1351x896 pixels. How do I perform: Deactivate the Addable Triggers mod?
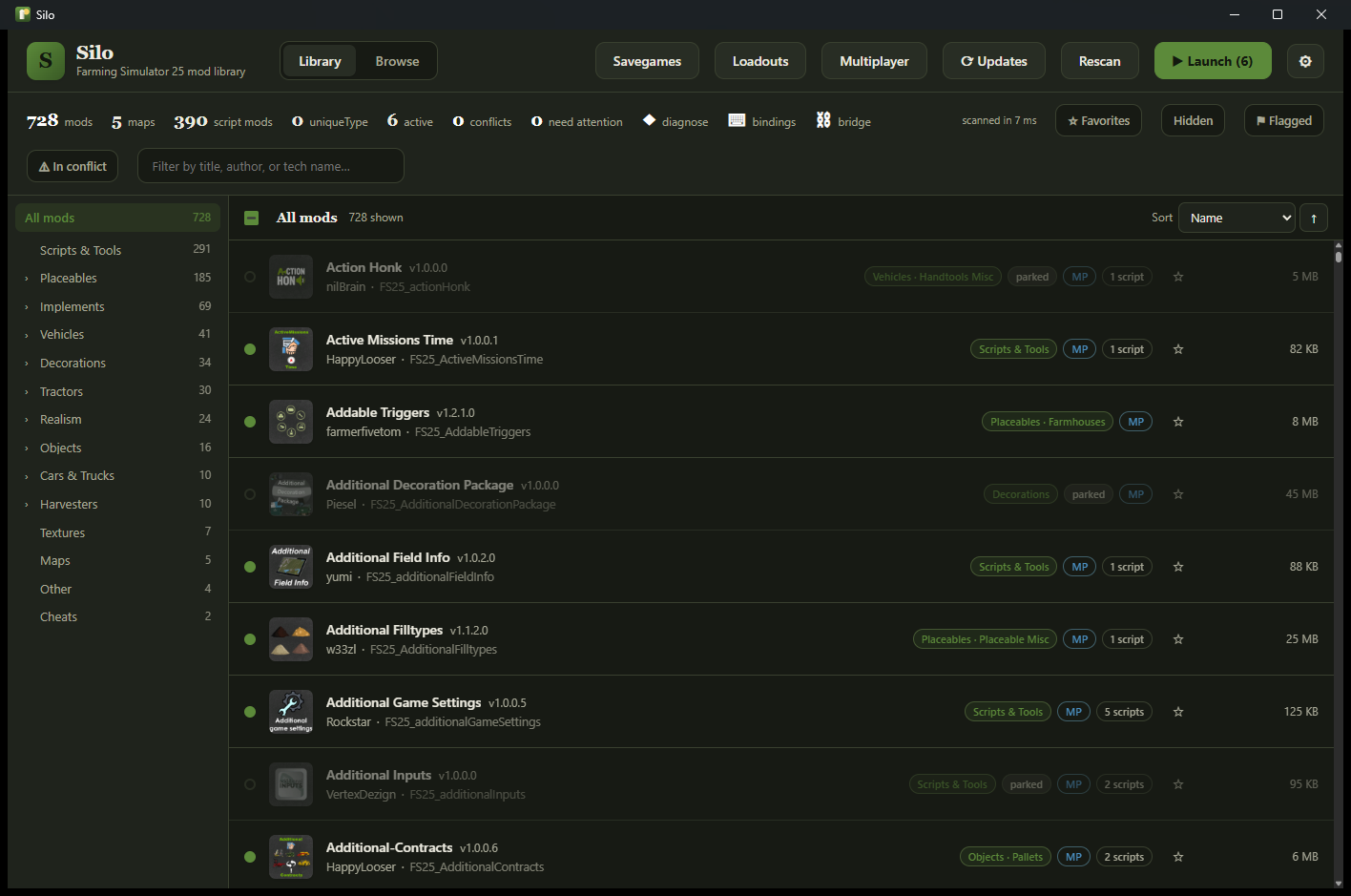250,422
